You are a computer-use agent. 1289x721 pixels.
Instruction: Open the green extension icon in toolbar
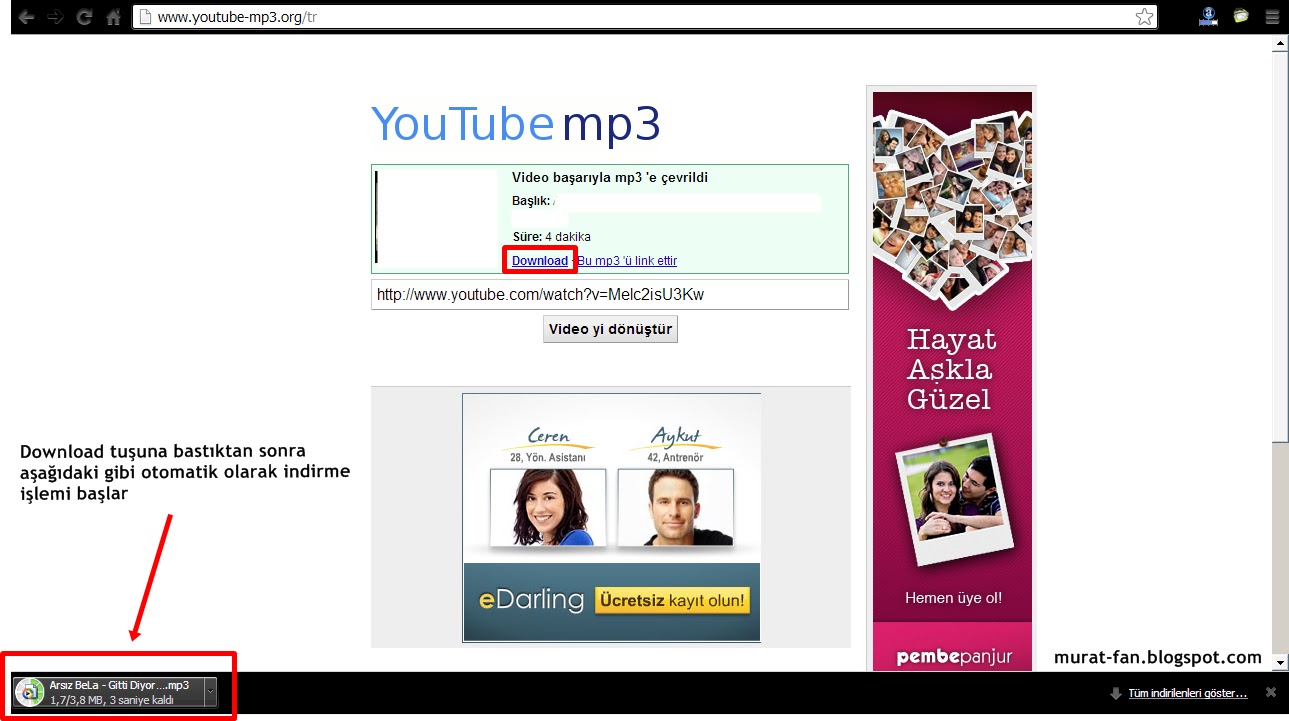[1241, 16]
